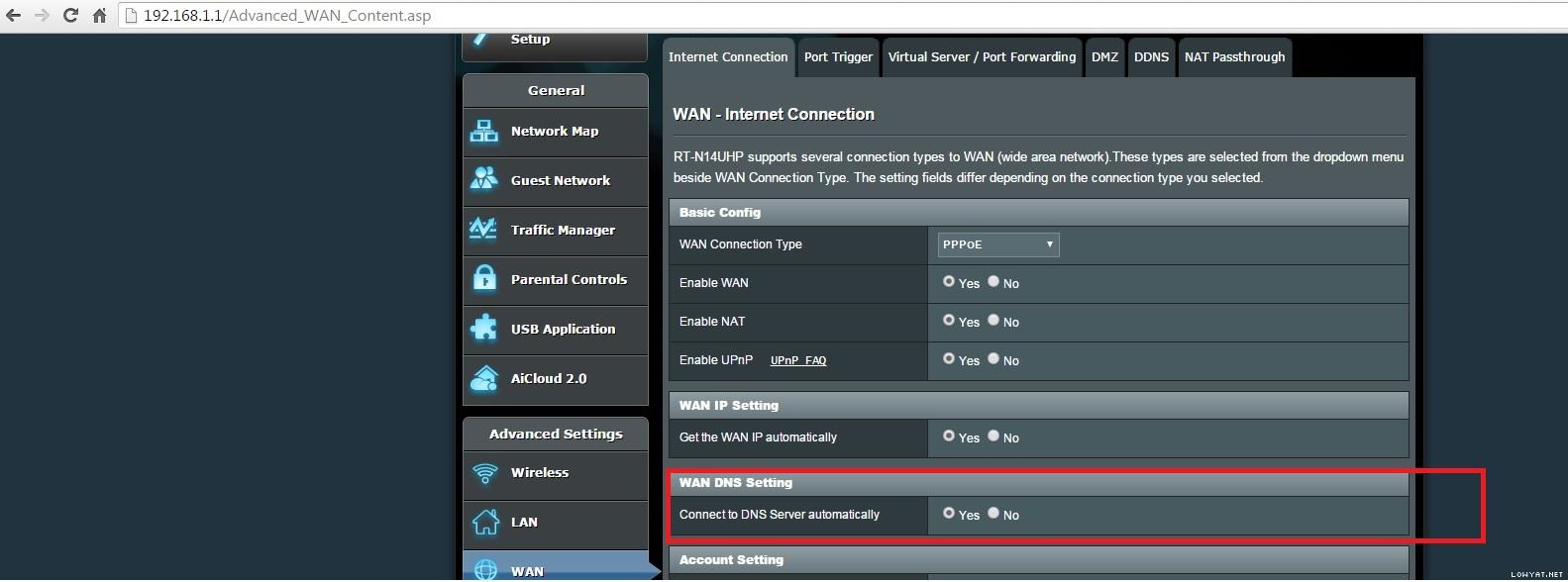Go to the DDNS tab
The width and height of the screenshot is (1568, 582).
click(x=1151, y=57)
